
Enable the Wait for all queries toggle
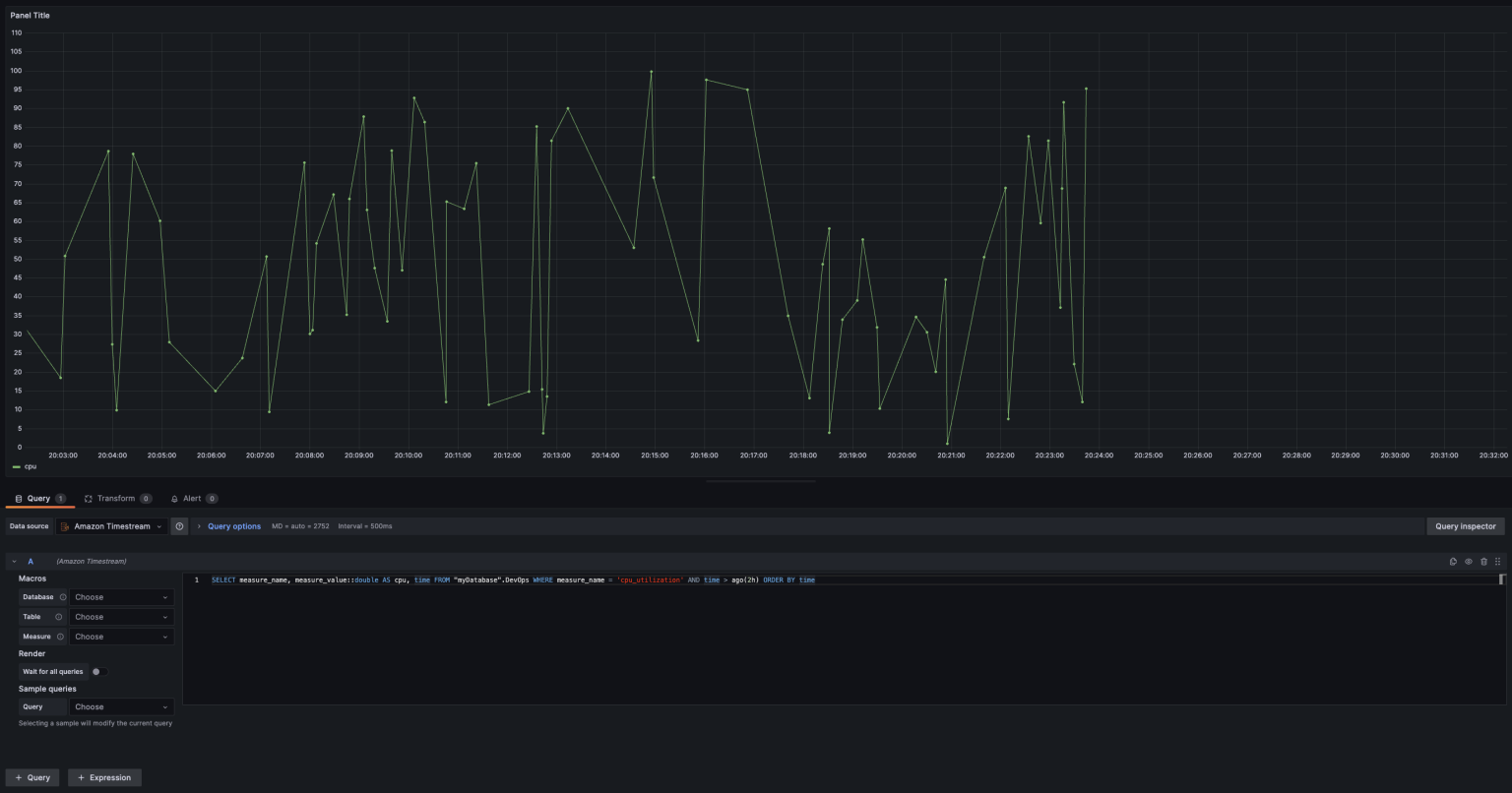click(x=96, y=671)
